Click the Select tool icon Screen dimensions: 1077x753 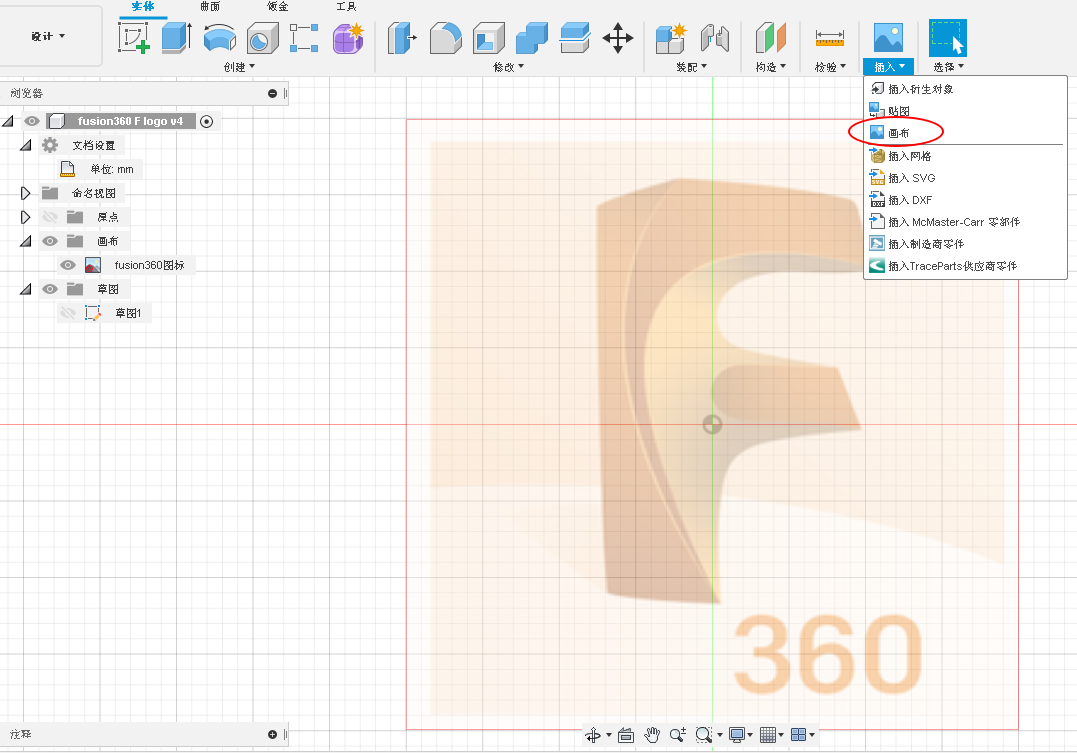pos(948,38)
